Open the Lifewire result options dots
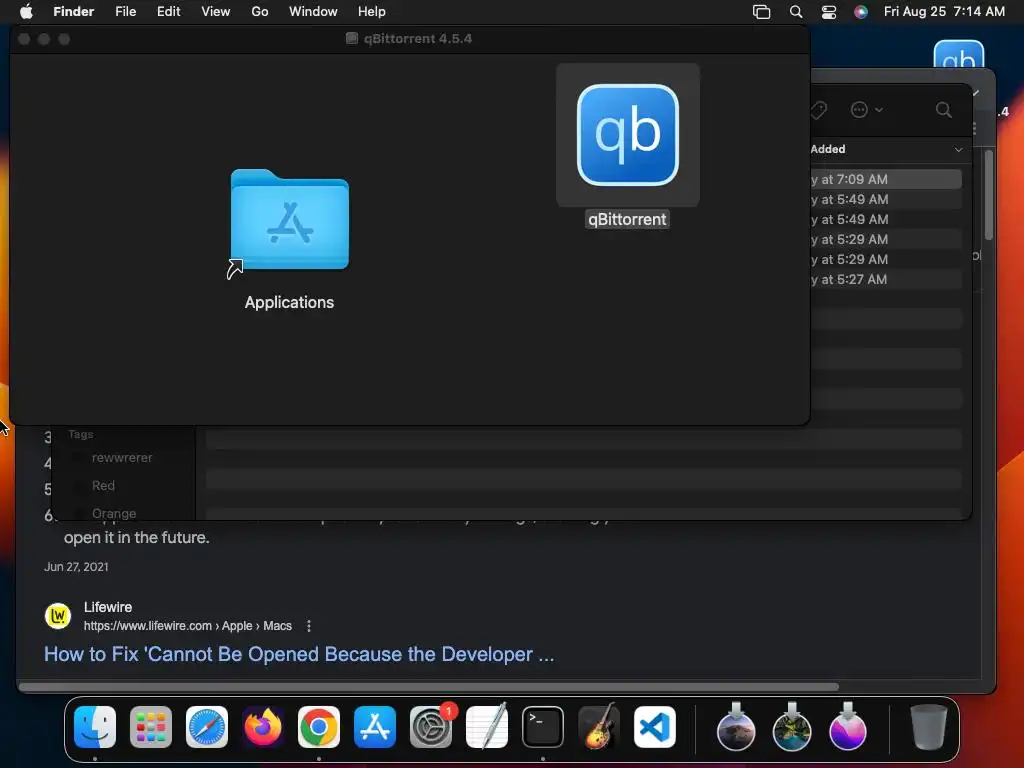Screen dimensions: 1024x768 pos(309,626)
